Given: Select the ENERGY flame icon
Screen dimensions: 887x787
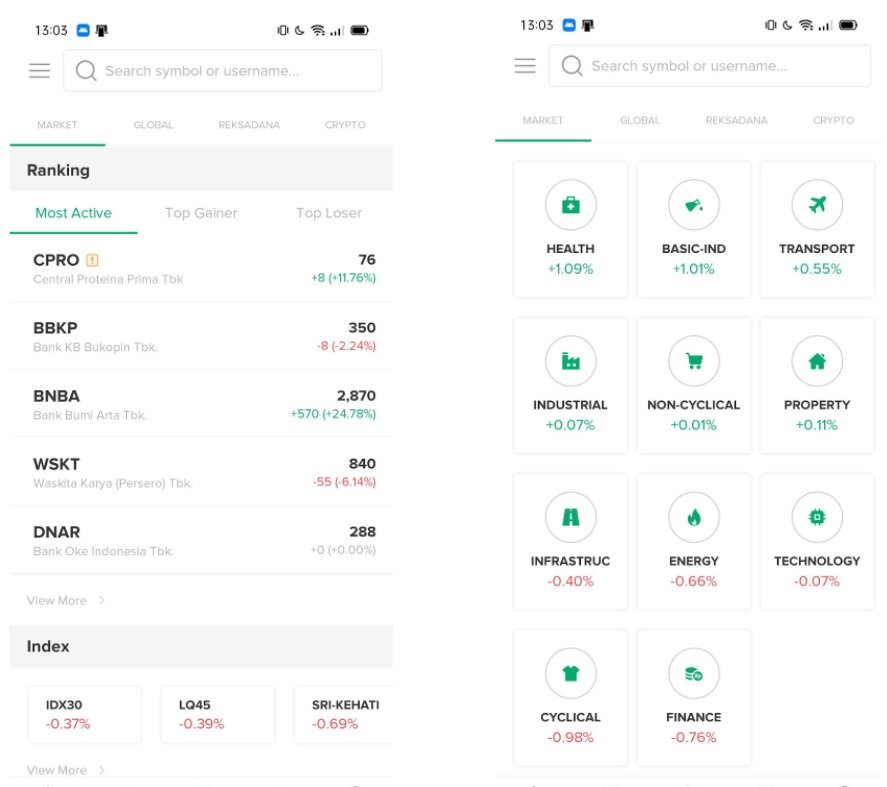Looking at the screenshot, I should click(x=694, y=517).
